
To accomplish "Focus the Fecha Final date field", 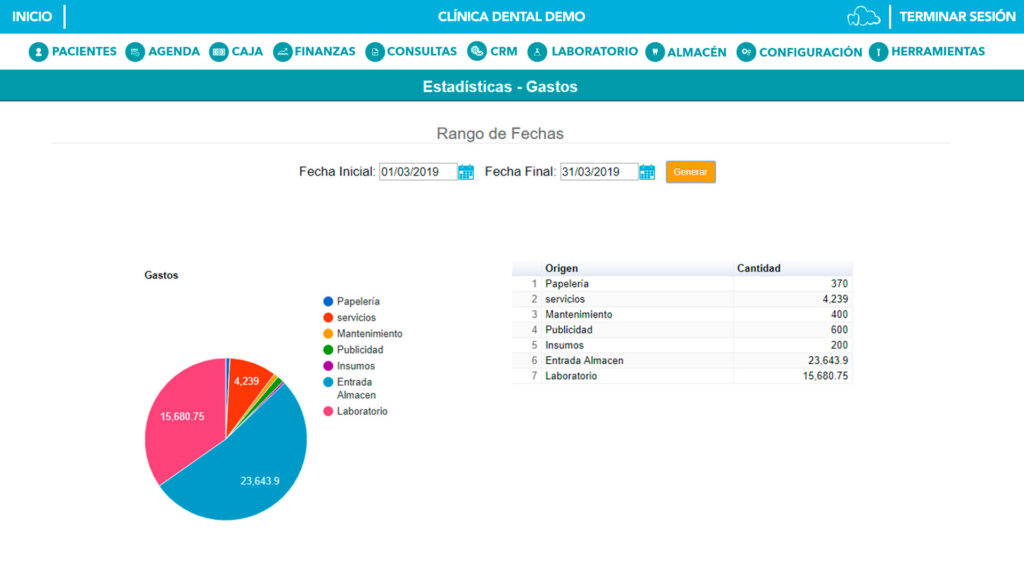I will tap(599, 172).
